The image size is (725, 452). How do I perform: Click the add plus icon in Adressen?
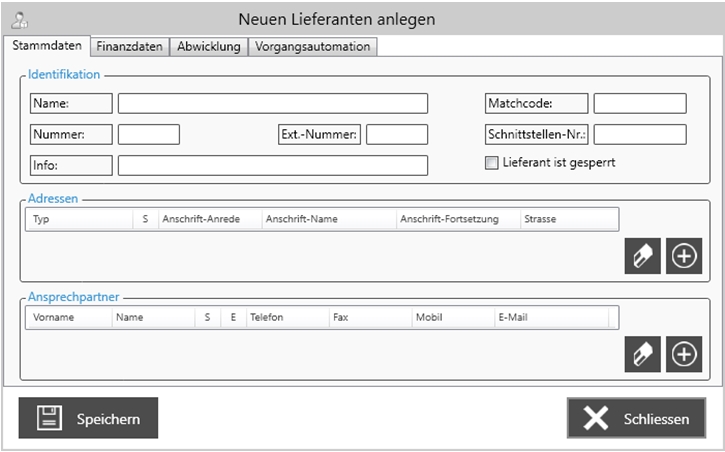(x=684, y=256)
